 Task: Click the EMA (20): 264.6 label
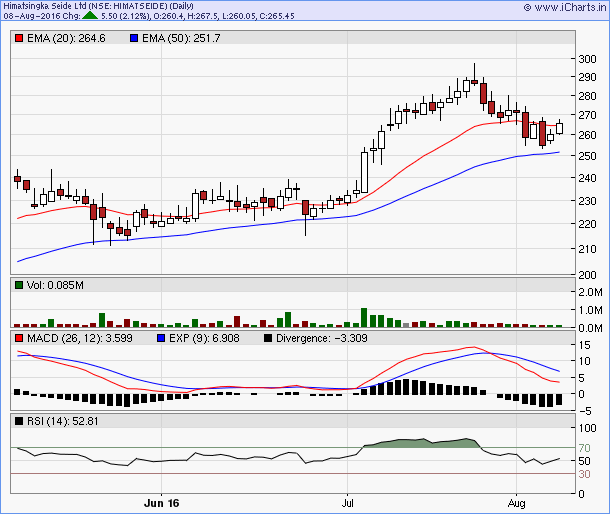tap(66, 38)
